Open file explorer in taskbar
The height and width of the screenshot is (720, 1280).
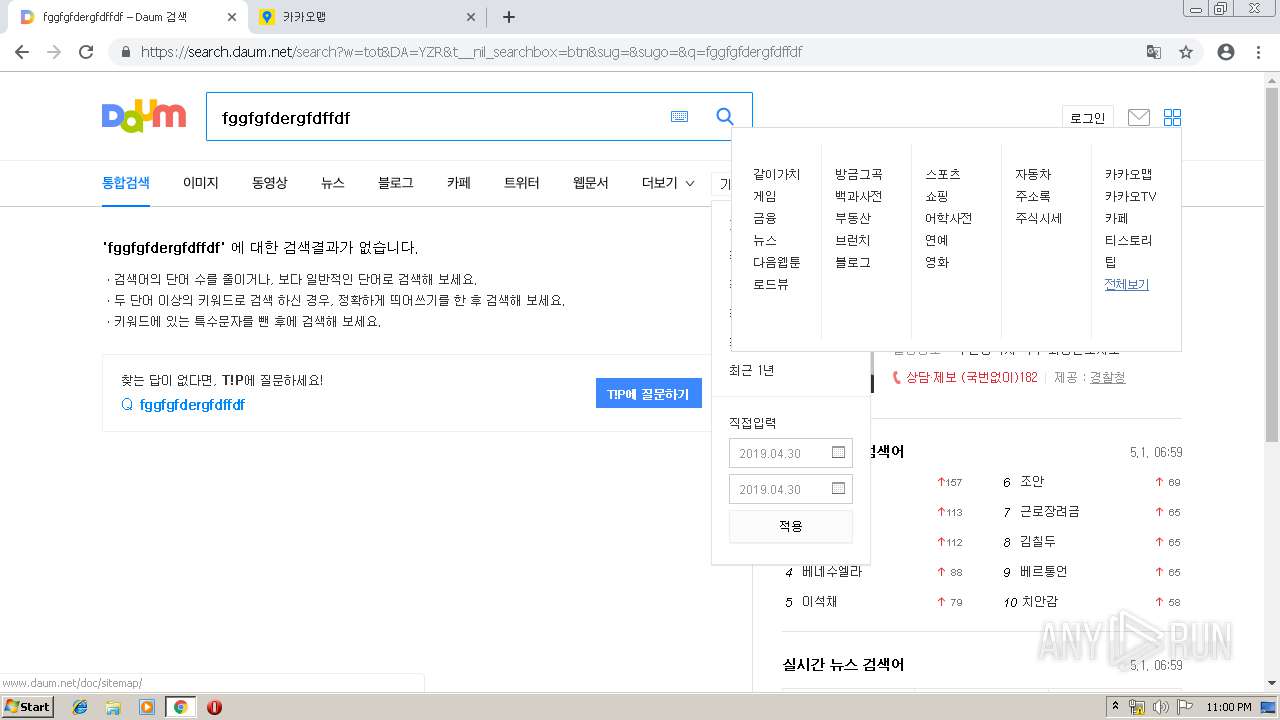coord(113,707)
